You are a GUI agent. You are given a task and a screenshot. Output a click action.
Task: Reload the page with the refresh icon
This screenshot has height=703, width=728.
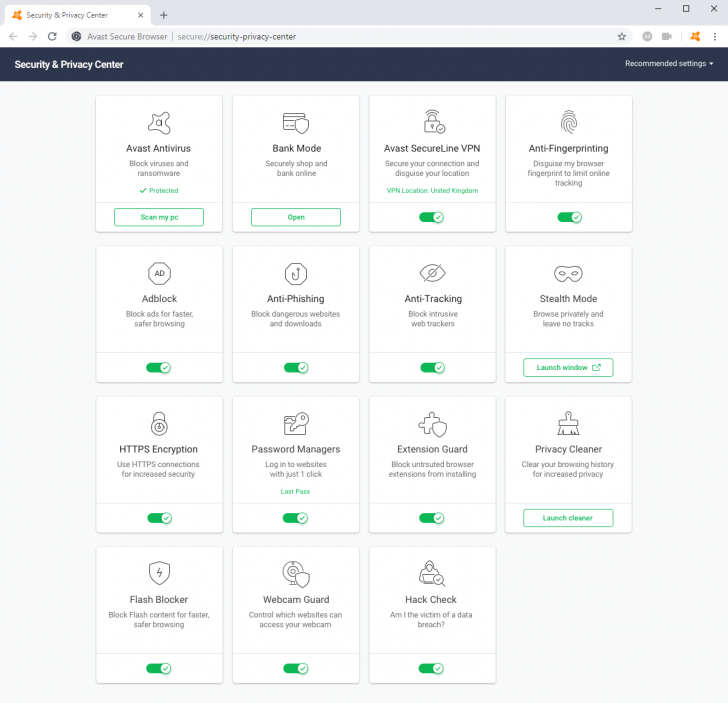pos(52,36)
